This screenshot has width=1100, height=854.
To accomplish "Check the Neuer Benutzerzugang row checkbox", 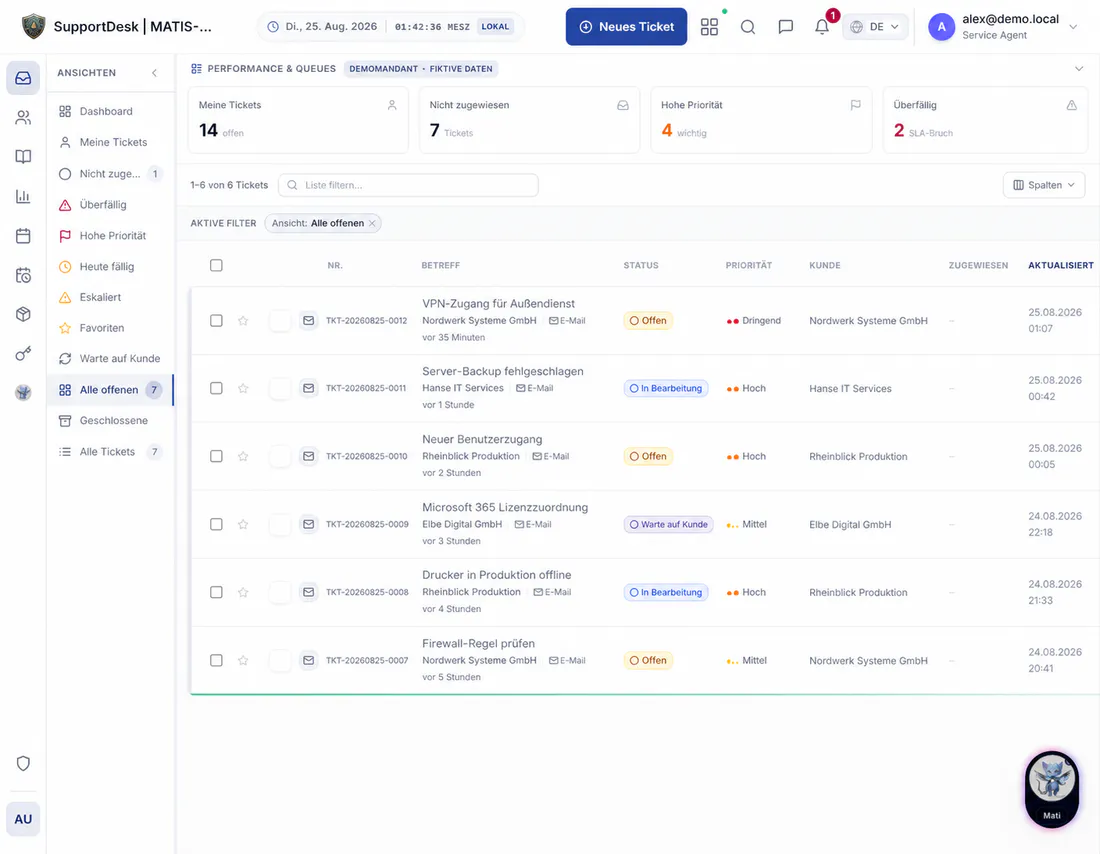I will pos(216,456).
